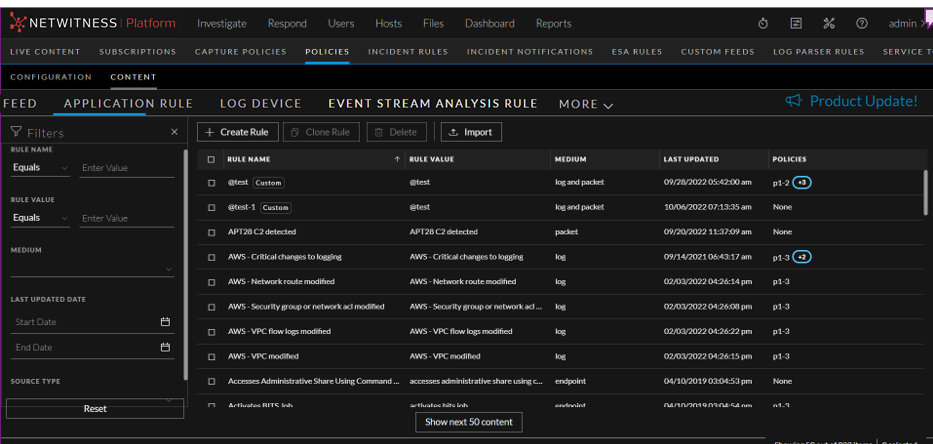Screen dimensions: 933x444
Task: Close the Filters panel with X icon
Action: 174,132
